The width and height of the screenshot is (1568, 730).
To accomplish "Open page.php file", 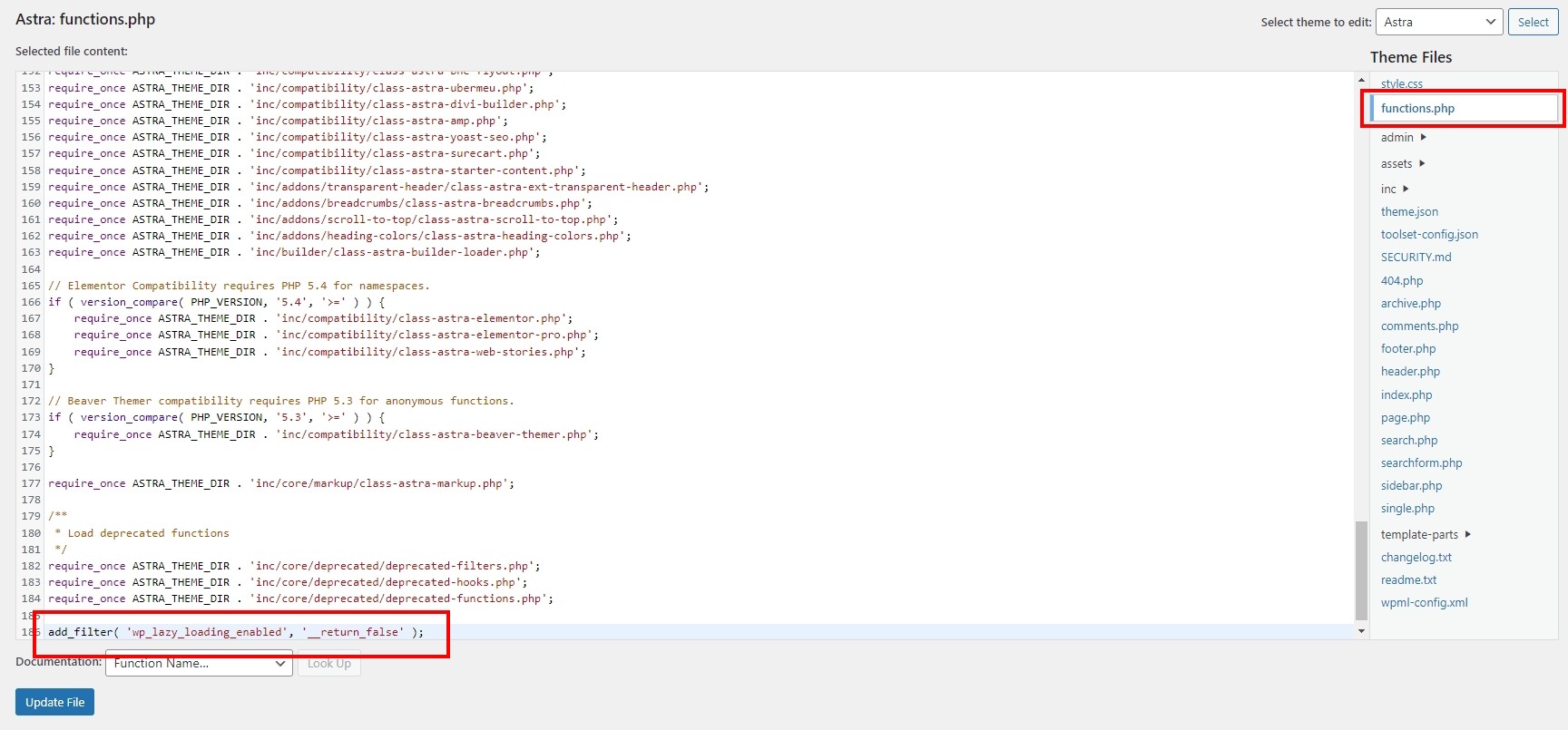I will pos(1406,417).
